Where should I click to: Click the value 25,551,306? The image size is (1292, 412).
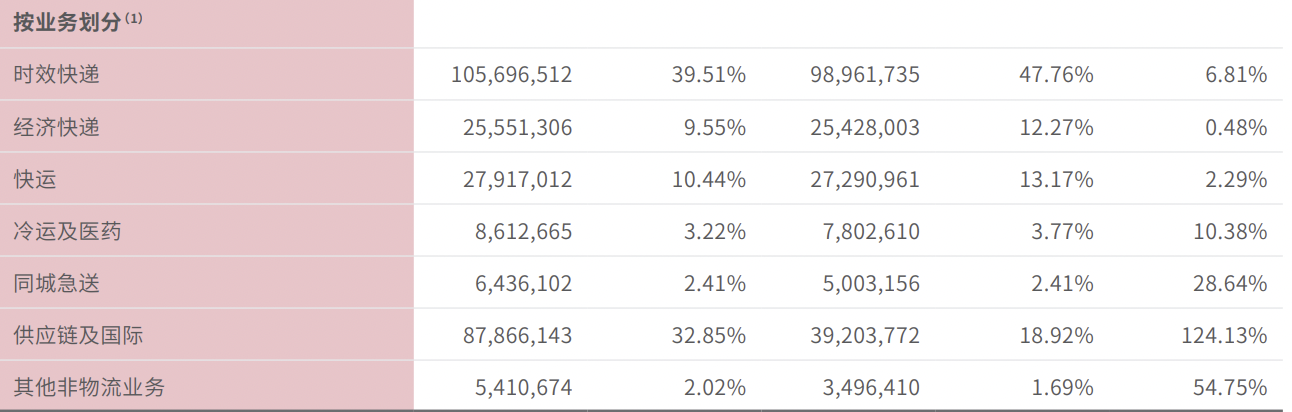[x=518, y=127]
